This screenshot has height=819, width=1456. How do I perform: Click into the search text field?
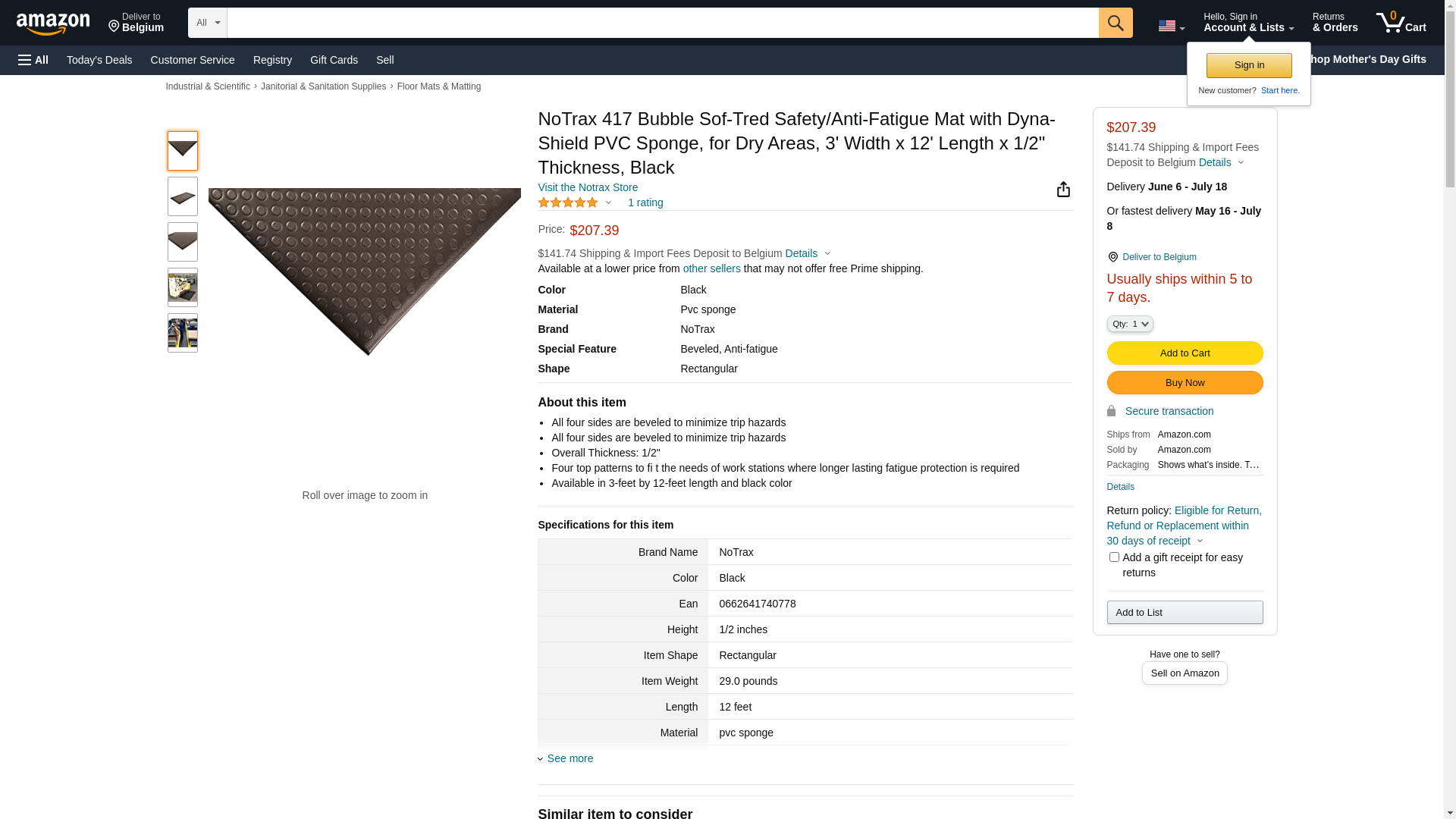(662, 23)
